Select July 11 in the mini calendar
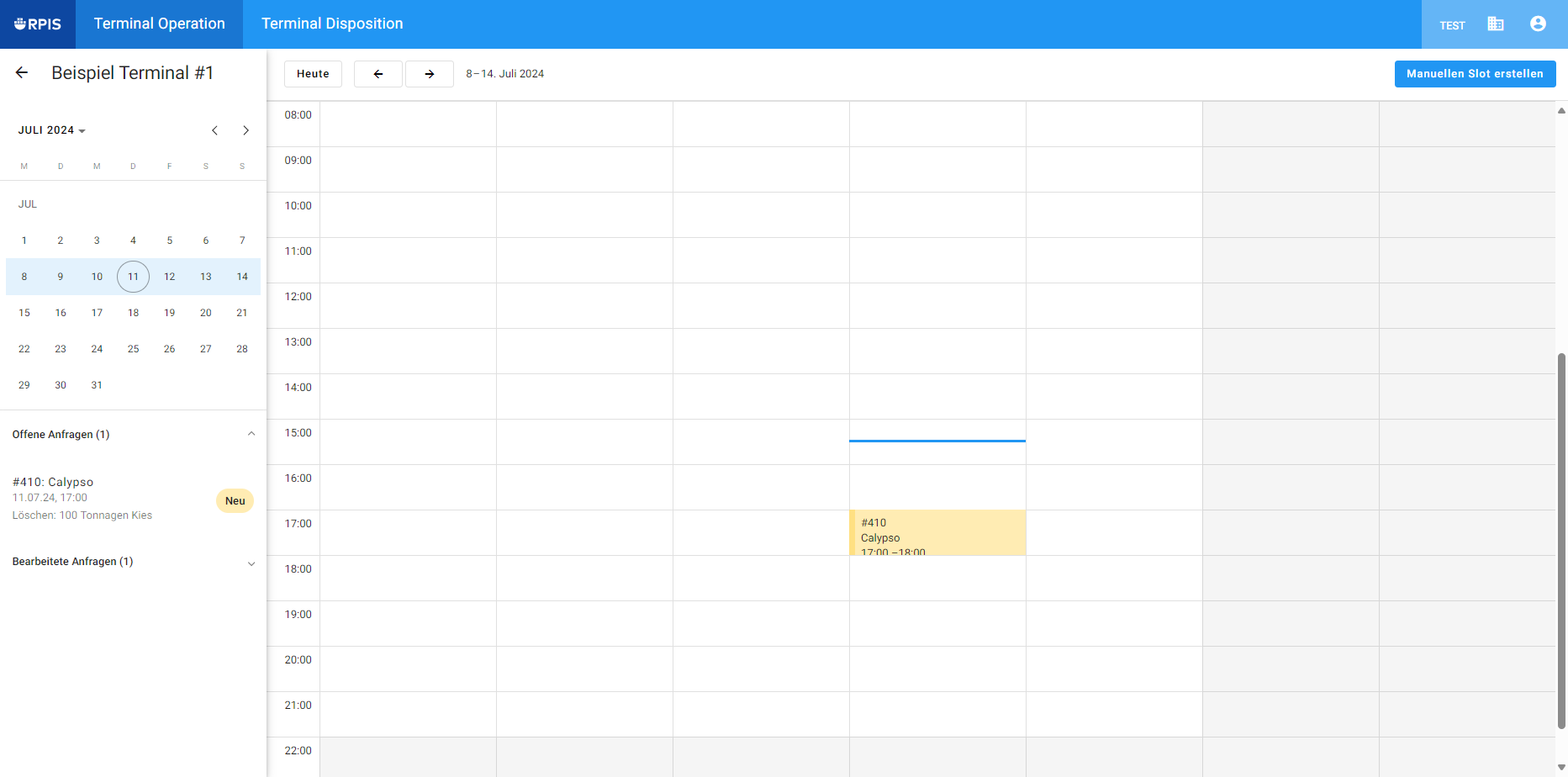 point(133,277)
